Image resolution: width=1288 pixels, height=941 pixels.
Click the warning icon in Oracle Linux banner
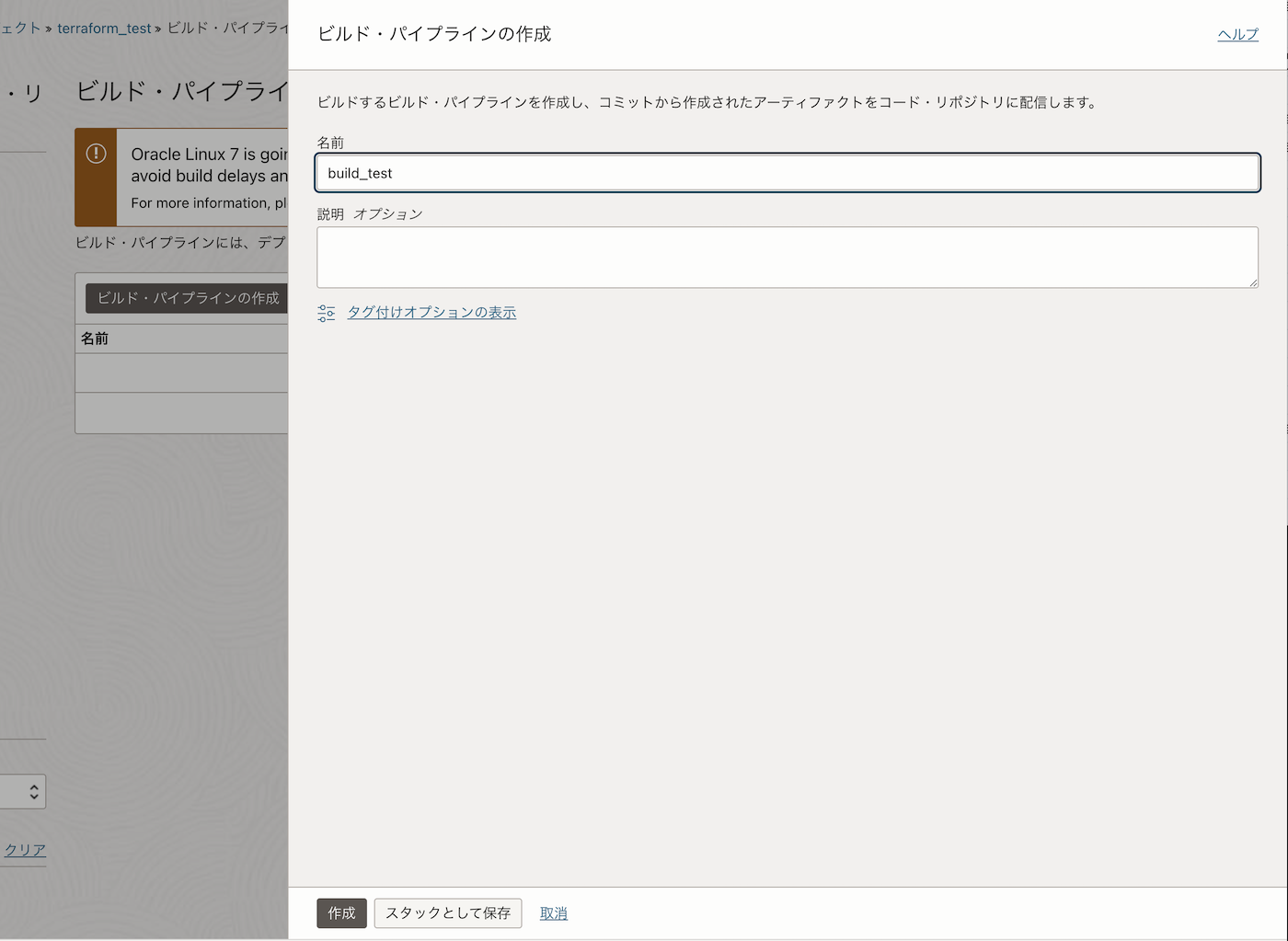pyautogui.click(x=96, y=154)
